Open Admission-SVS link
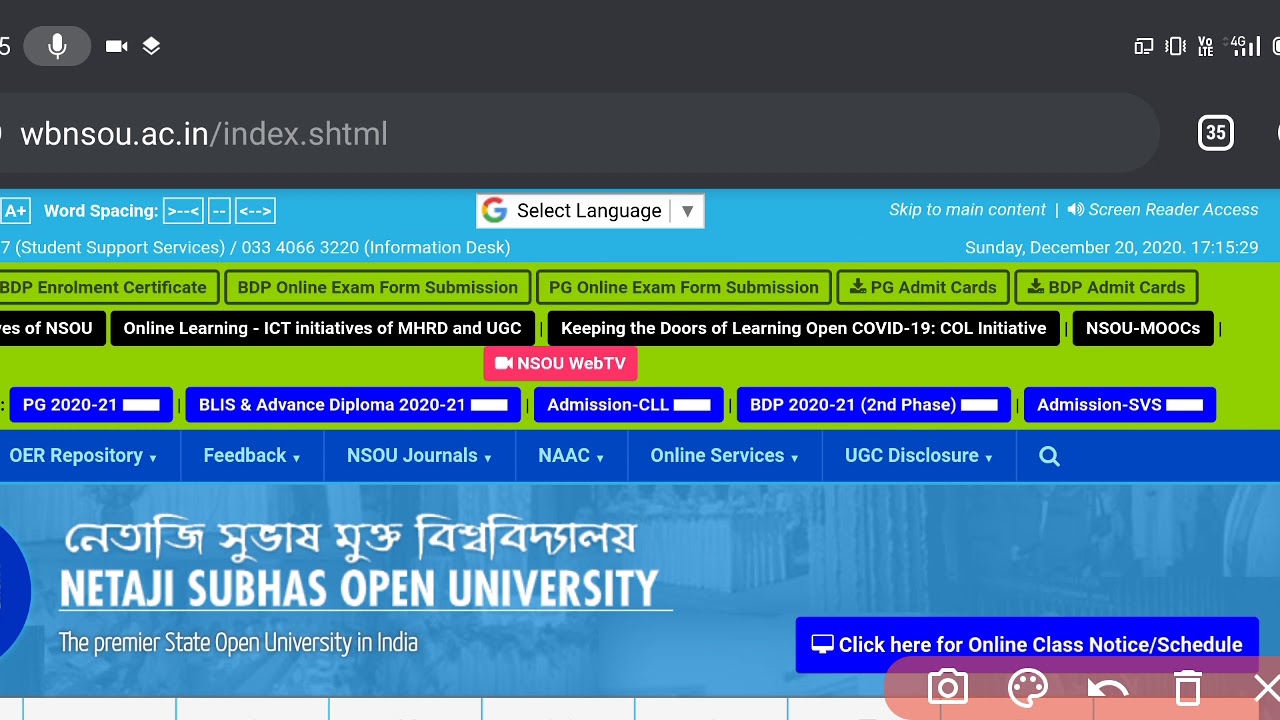Image resolution: width=1280 pixels, height=720 pixels. click(1120, 405)
